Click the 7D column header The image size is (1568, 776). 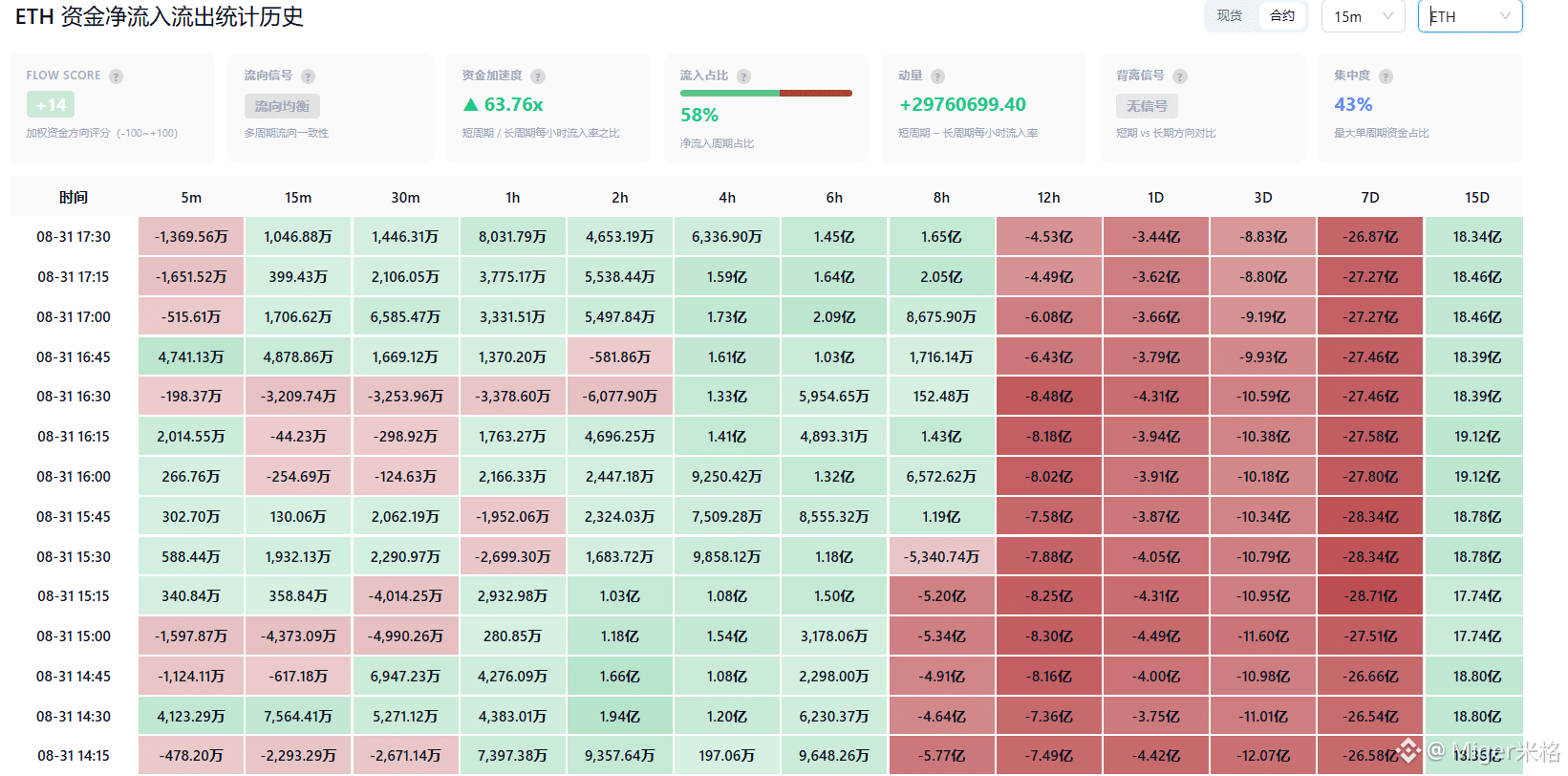1370,197
